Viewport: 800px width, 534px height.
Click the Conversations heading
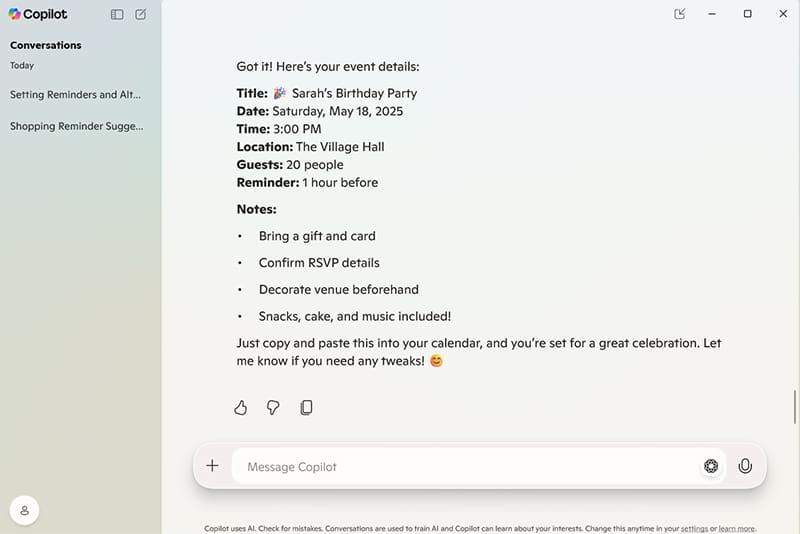pyautogui.click(x=45, y=45)
